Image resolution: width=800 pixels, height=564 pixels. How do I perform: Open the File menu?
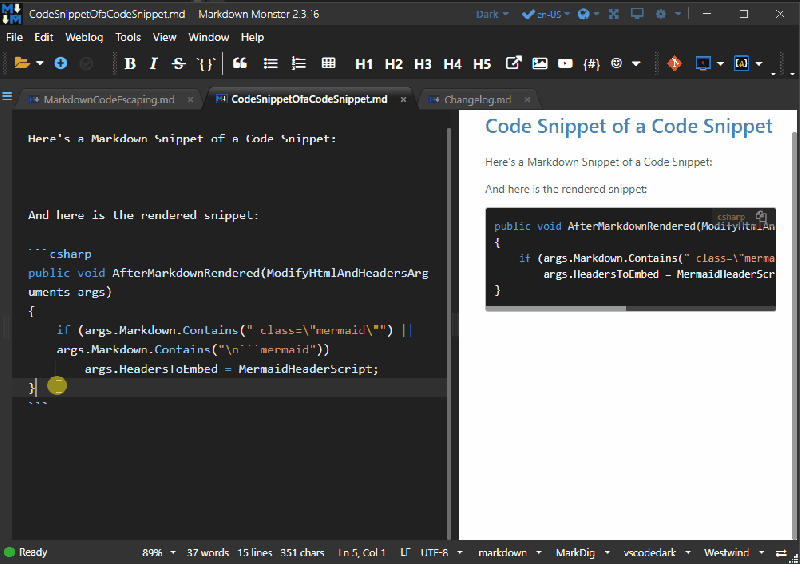pos(14,37)
